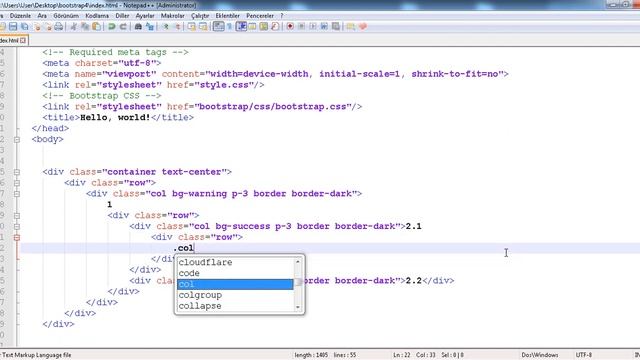
Task: Click the Close document toolbar icon
Action: click(x=37, y=27)
